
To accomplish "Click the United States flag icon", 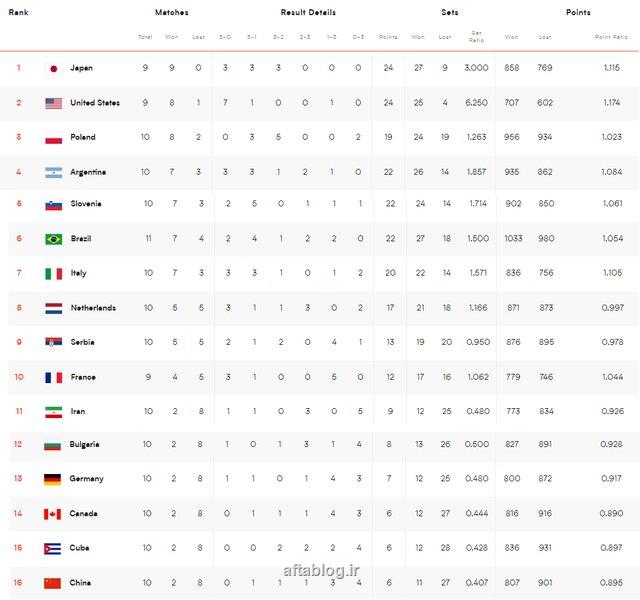I will (x=54, y=103).
